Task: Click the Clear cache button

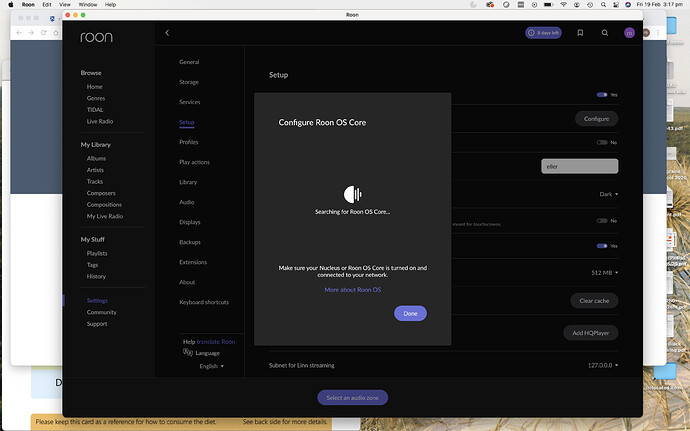Action: 594,301
